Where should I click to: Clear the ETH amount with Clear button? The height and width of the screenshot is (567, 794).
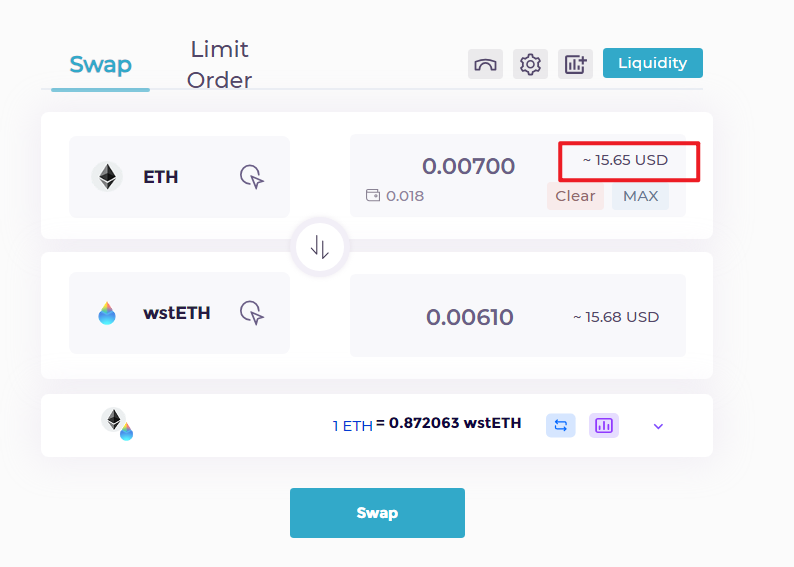click(x=575, y=196)
